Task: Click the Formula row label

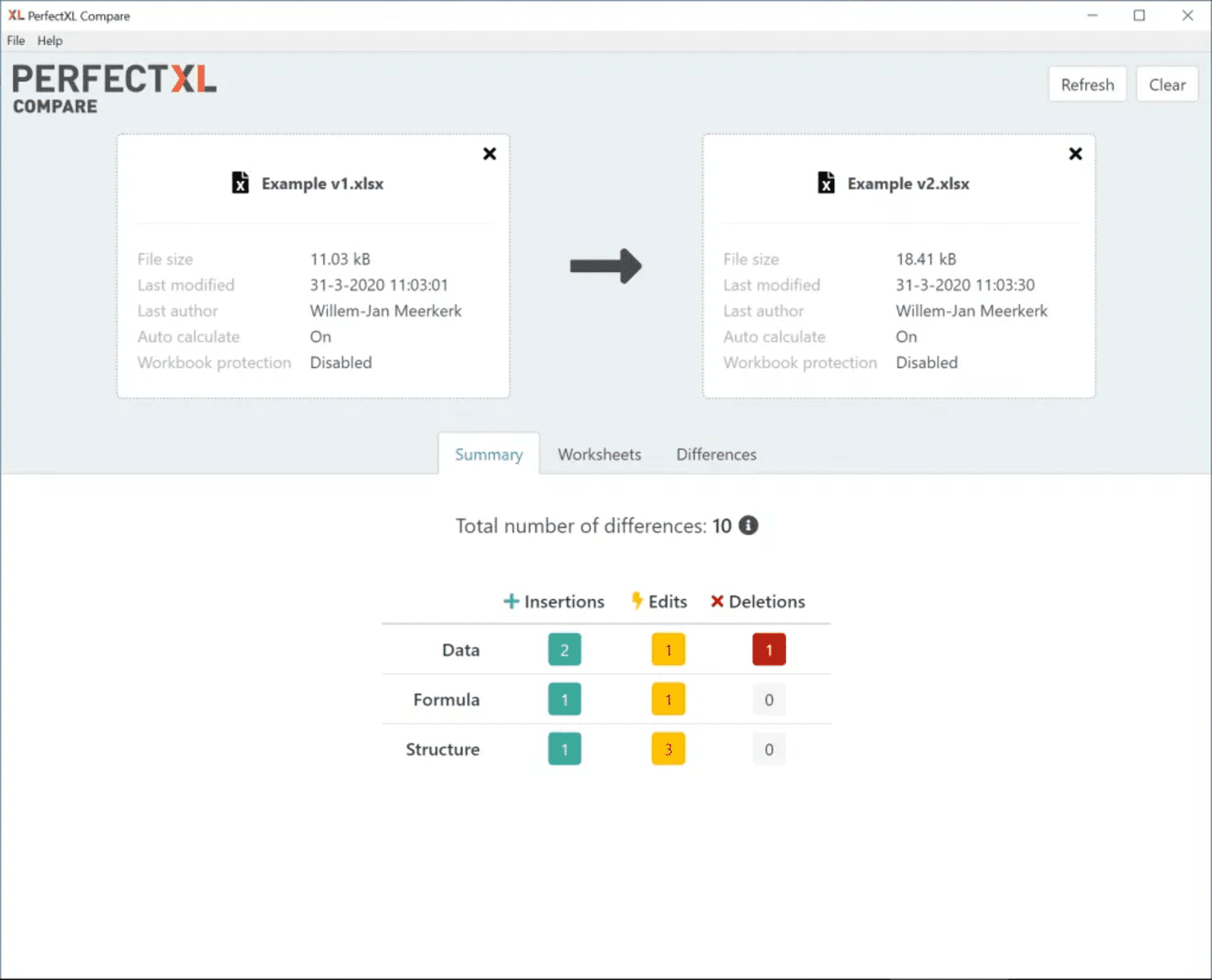Action: coord(446,700)
